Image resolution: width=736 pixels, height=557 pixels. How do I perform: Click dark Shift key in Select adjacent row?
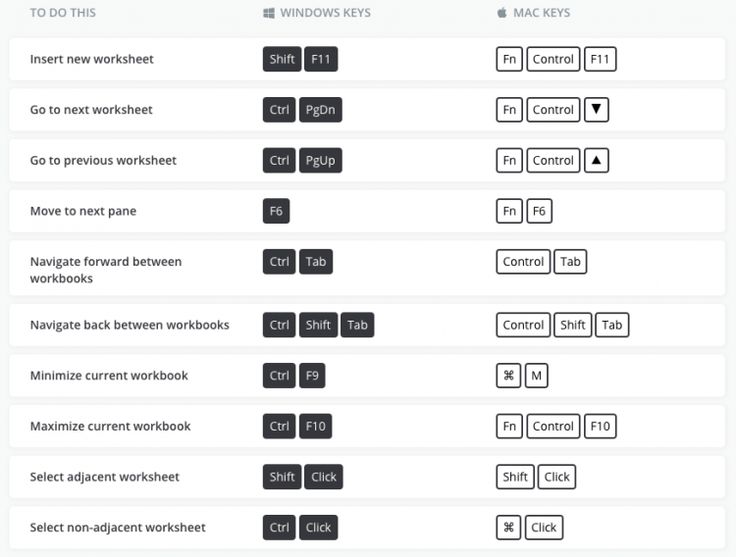click(282, 477)
